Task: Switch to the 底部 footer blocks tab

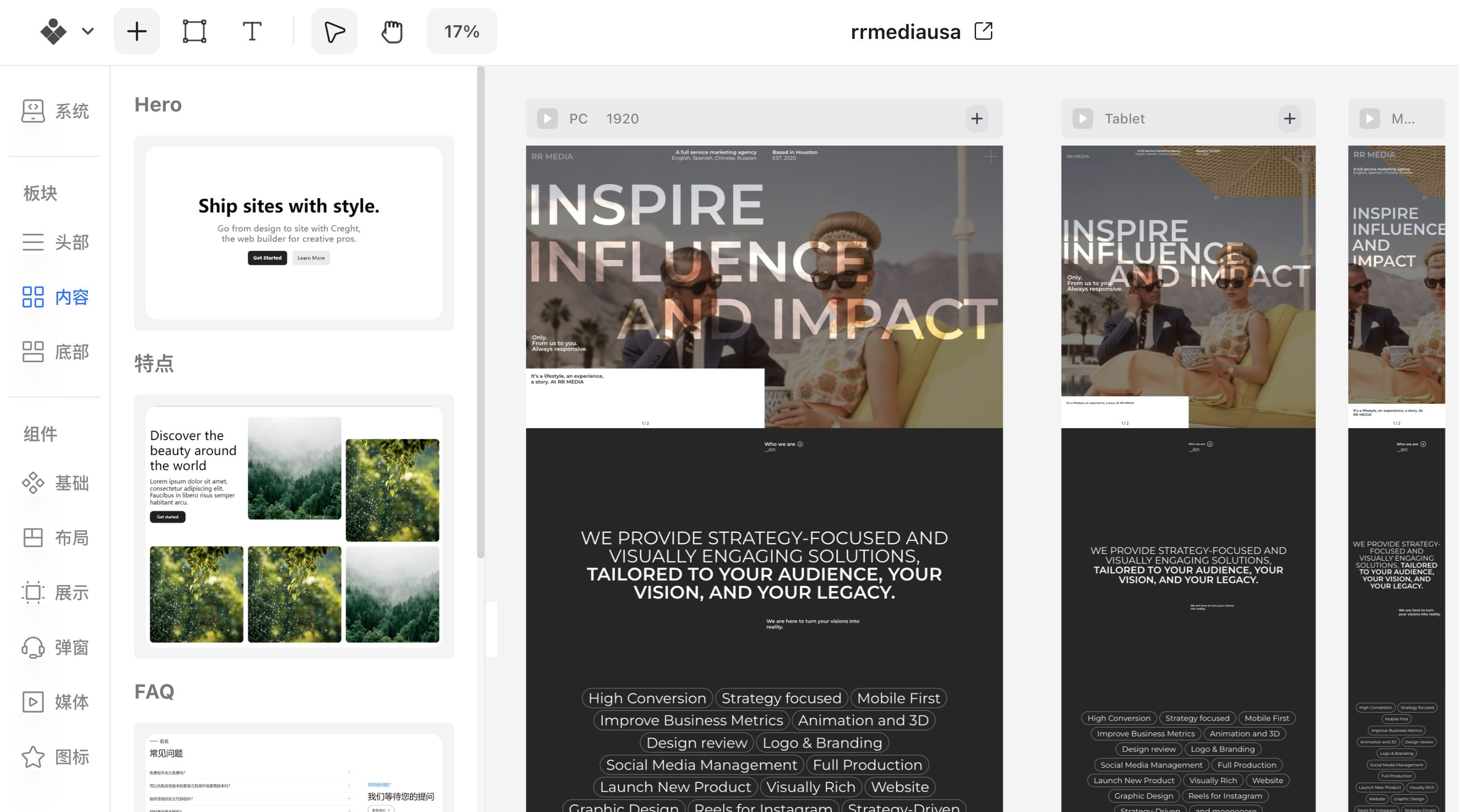Action: [x=55, y=352]
